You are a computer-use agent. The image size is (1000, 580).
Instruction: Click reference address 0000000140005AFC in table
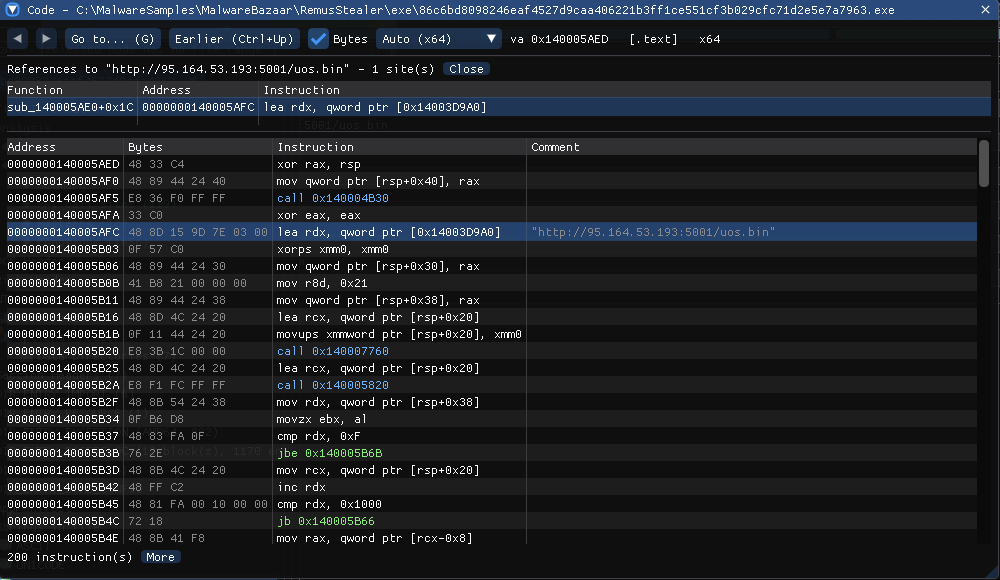pos(198,107)
